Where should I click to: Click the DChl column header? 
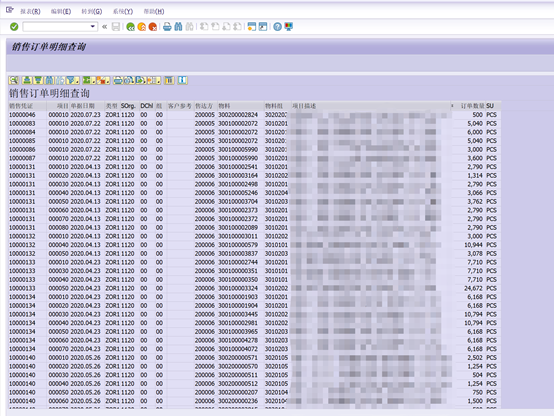click(x=147, y=106)
